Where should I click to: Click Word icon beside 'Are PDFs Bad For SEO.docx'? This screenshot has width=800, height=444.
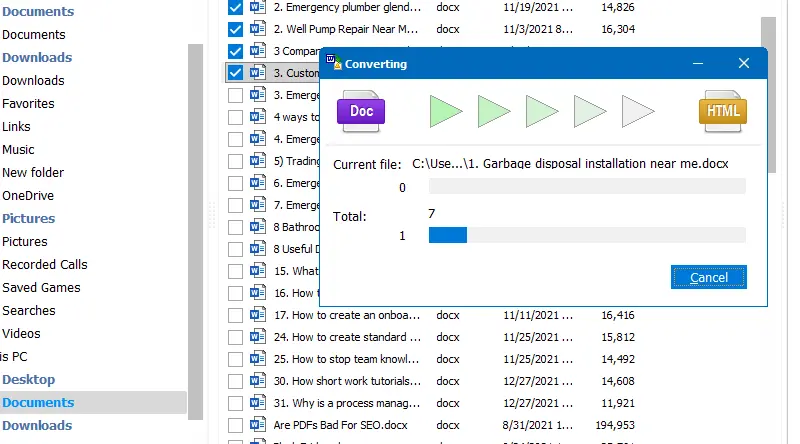tap(257, 425)
